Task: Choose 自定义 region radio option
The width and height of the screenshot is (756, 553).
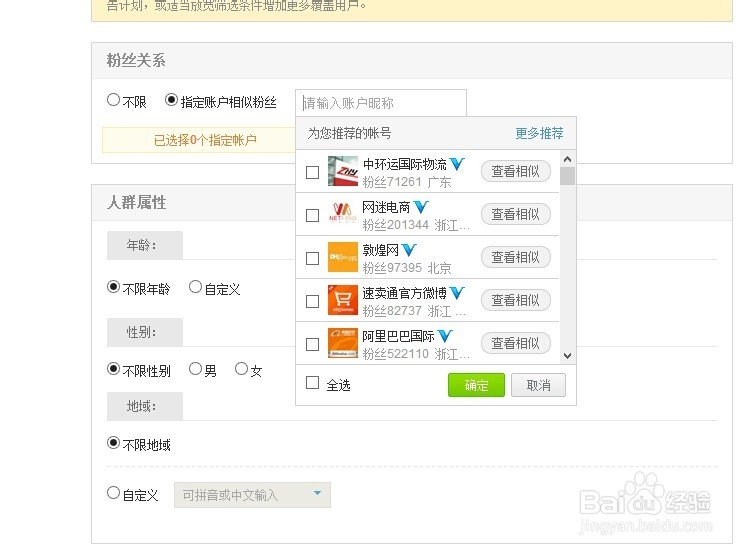Action: tap(113, 493)
